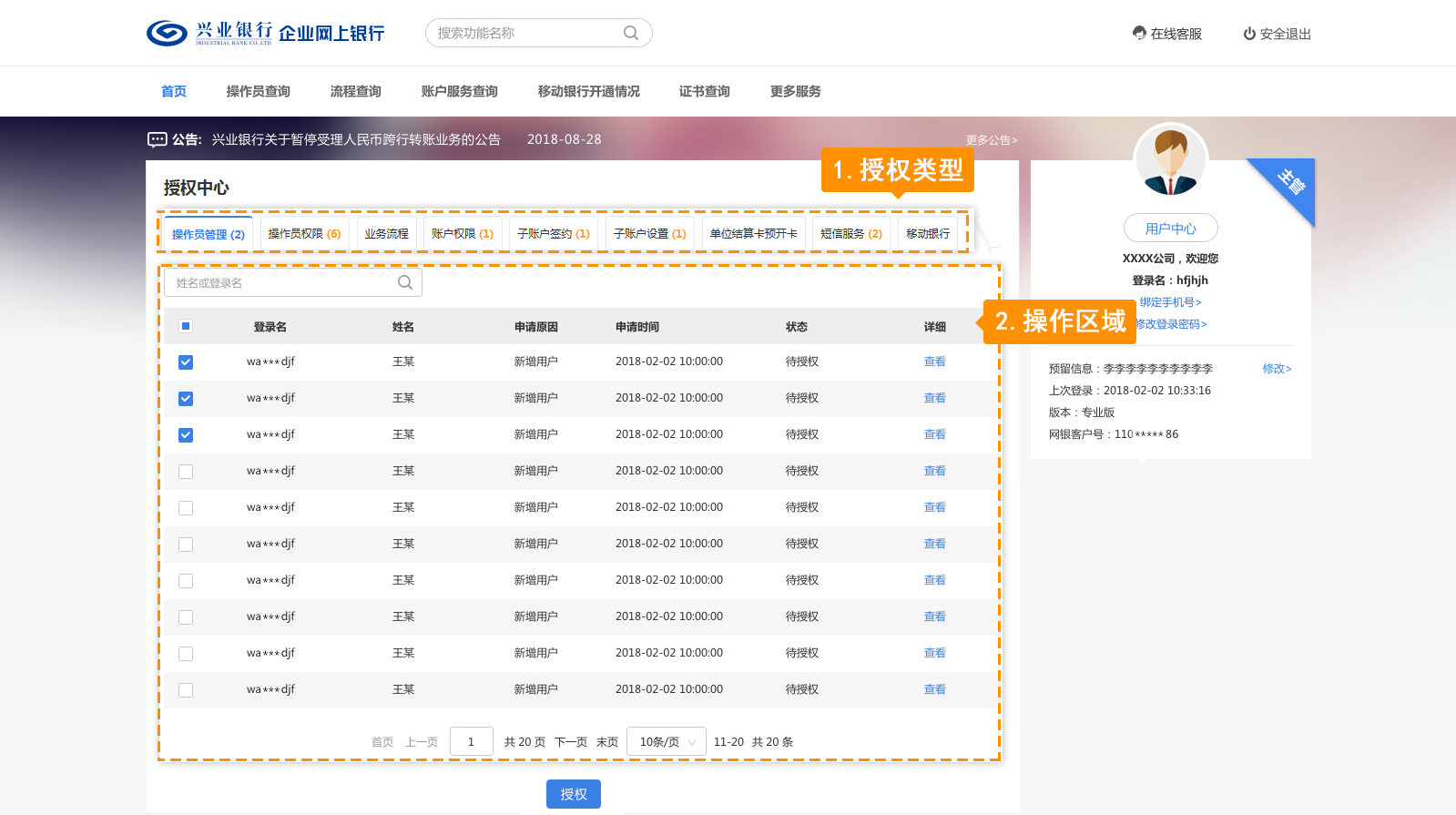
Task: Click the 申请时间 column header
Action: click(x=637, y=327)
